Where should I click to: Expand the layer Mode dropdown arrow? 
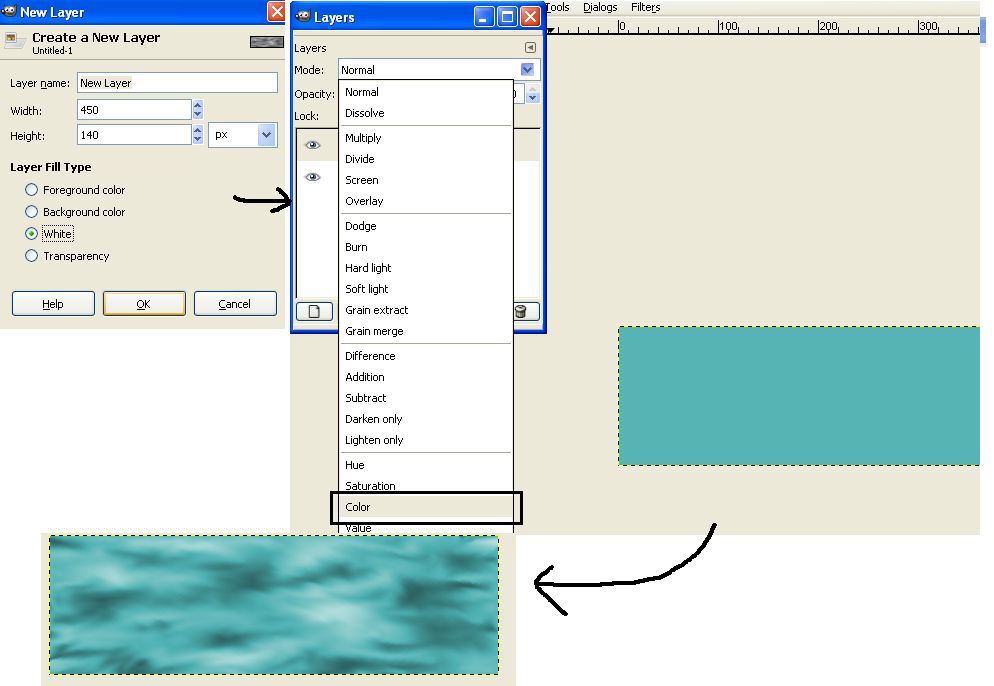527,70
